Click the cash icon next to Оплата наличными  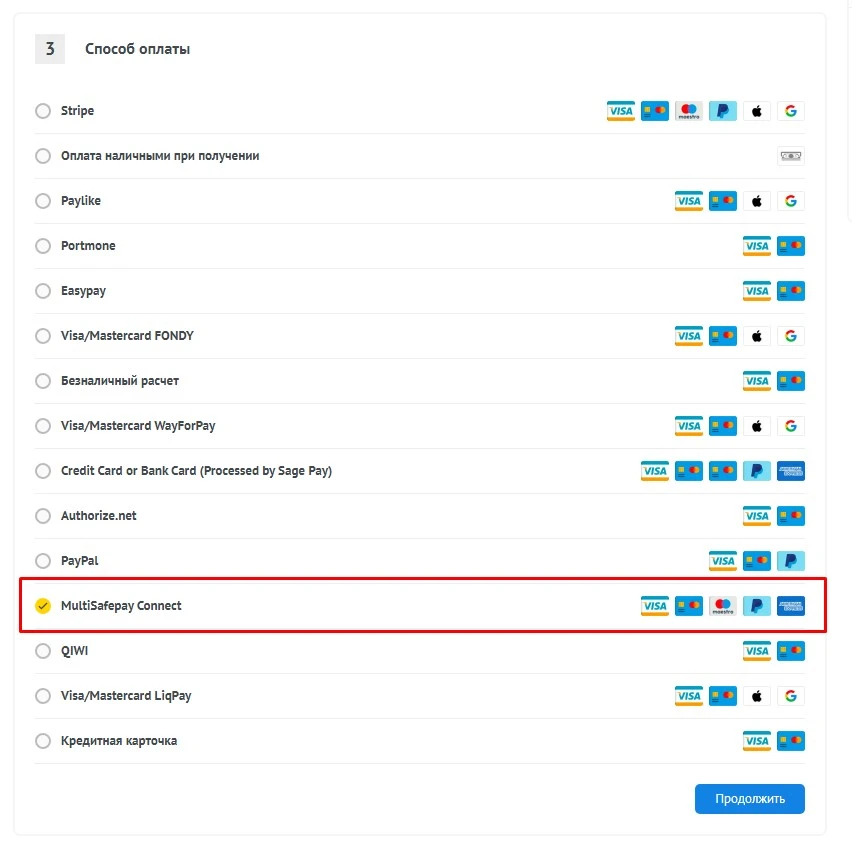790,155
